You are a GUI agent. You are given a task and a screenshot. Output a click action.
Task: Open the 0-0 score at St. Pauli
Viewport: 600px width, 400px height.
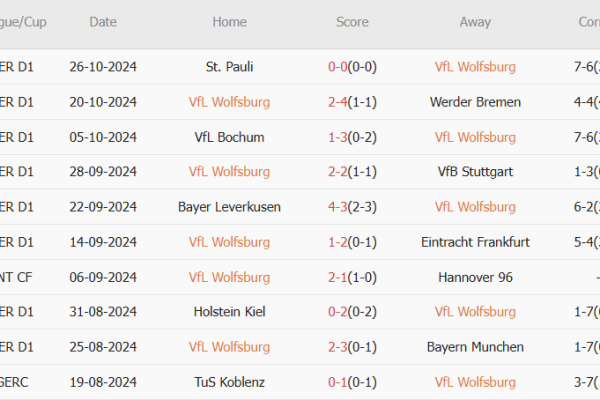coord(351,67)
